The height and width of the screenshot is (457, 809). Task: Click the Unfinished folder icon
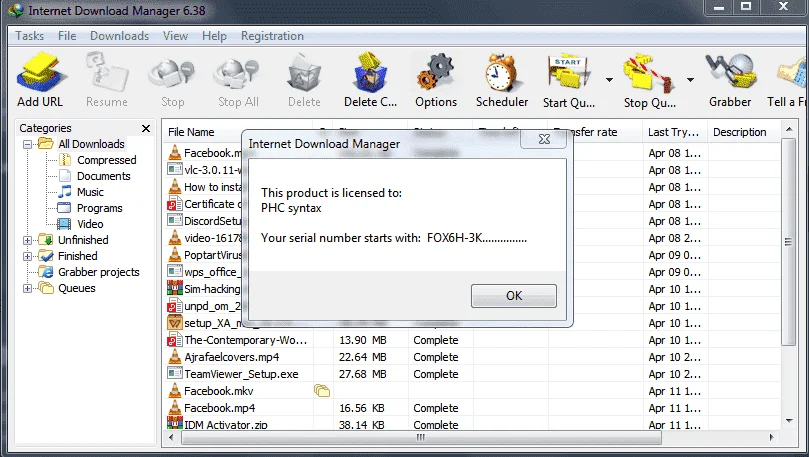[46, 240]
